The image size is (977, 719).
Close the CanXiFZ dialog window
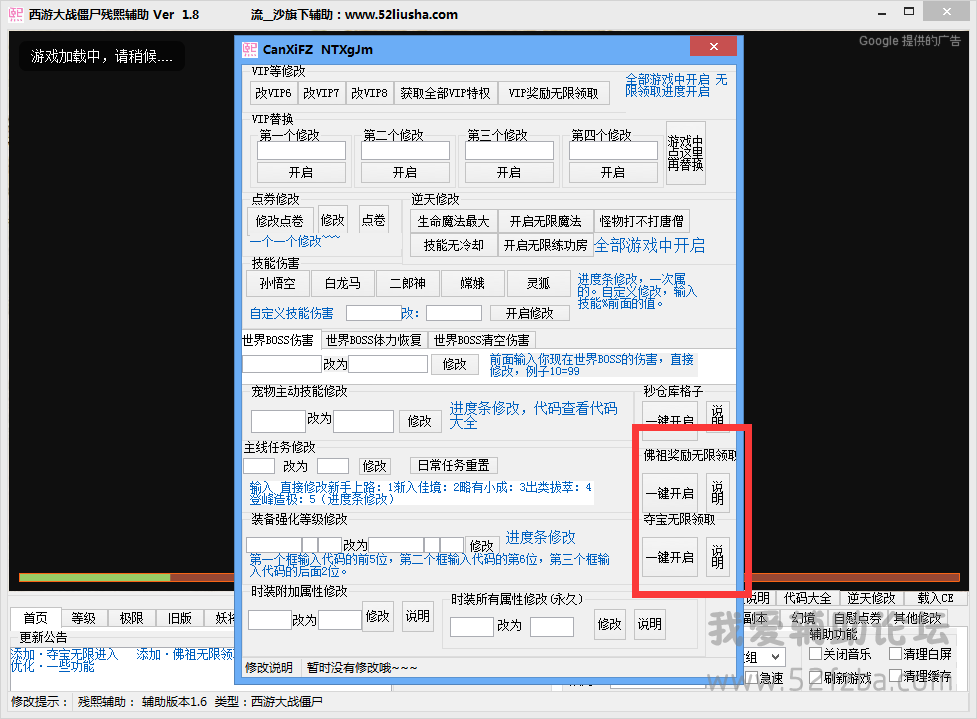[714, 48]
